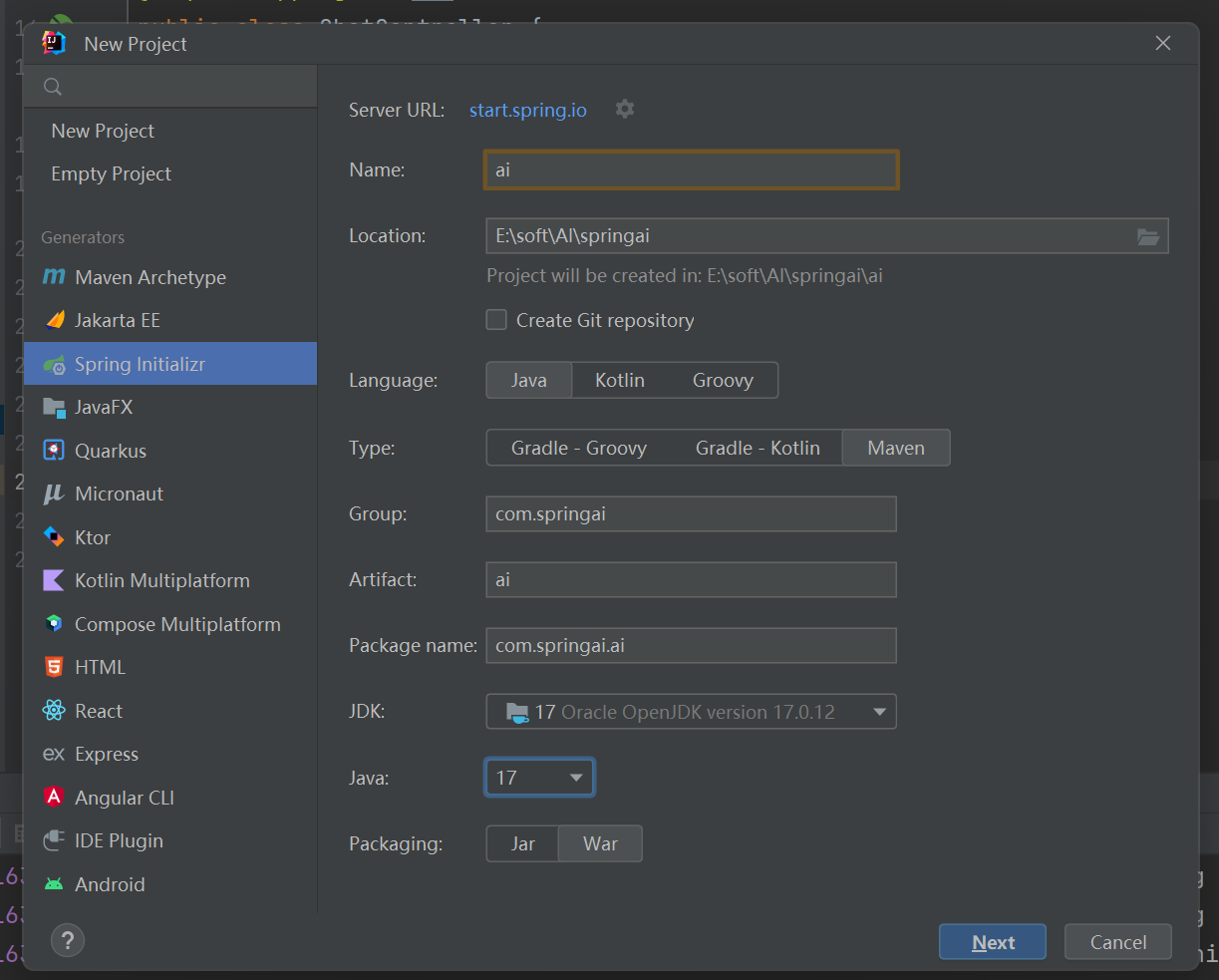This screenshot has height=980, width=1219.
Task: Click the Micronaut mu icon
Action: [x=54, y=493]
